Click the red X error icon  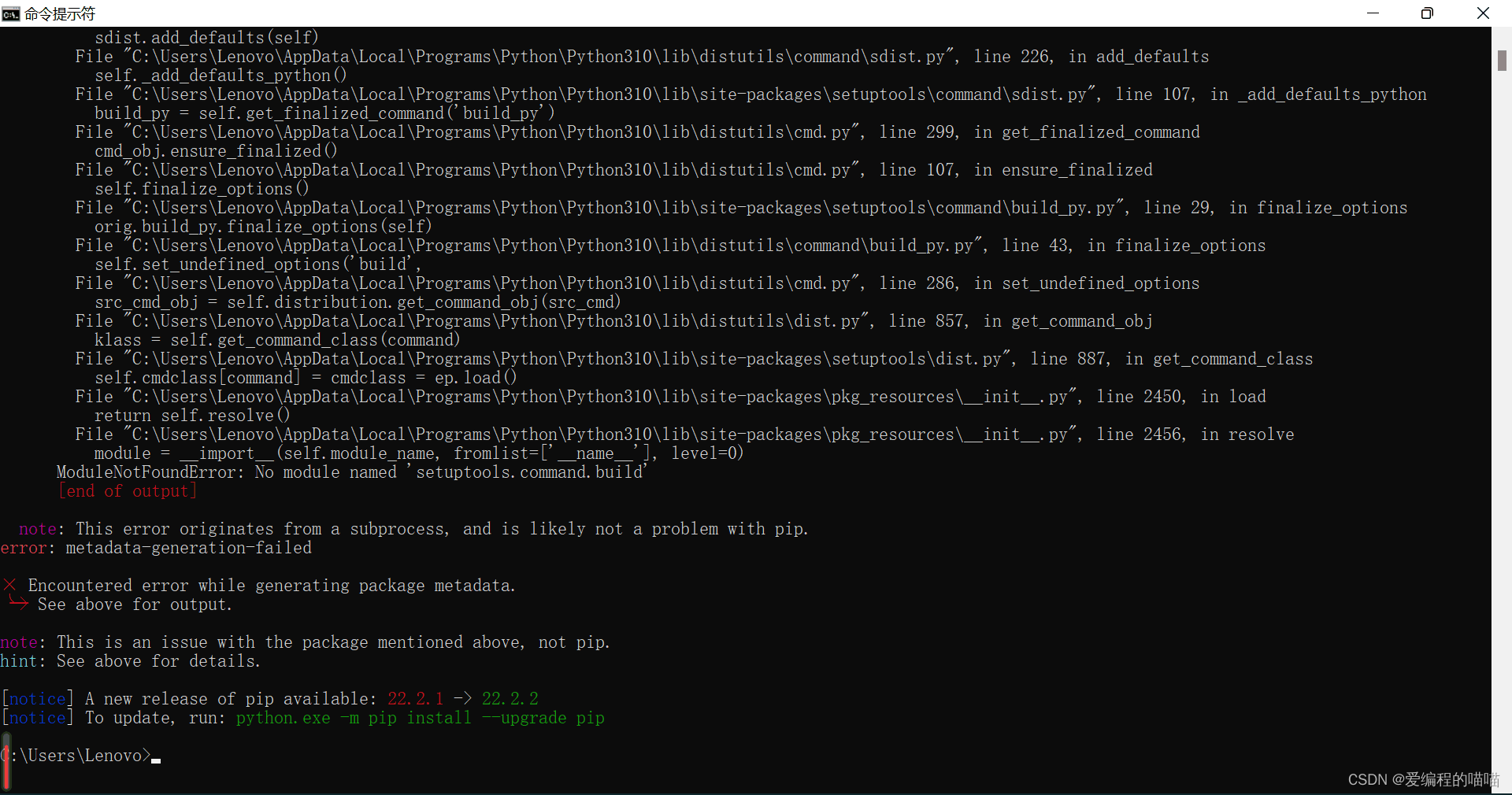point(9,586)
